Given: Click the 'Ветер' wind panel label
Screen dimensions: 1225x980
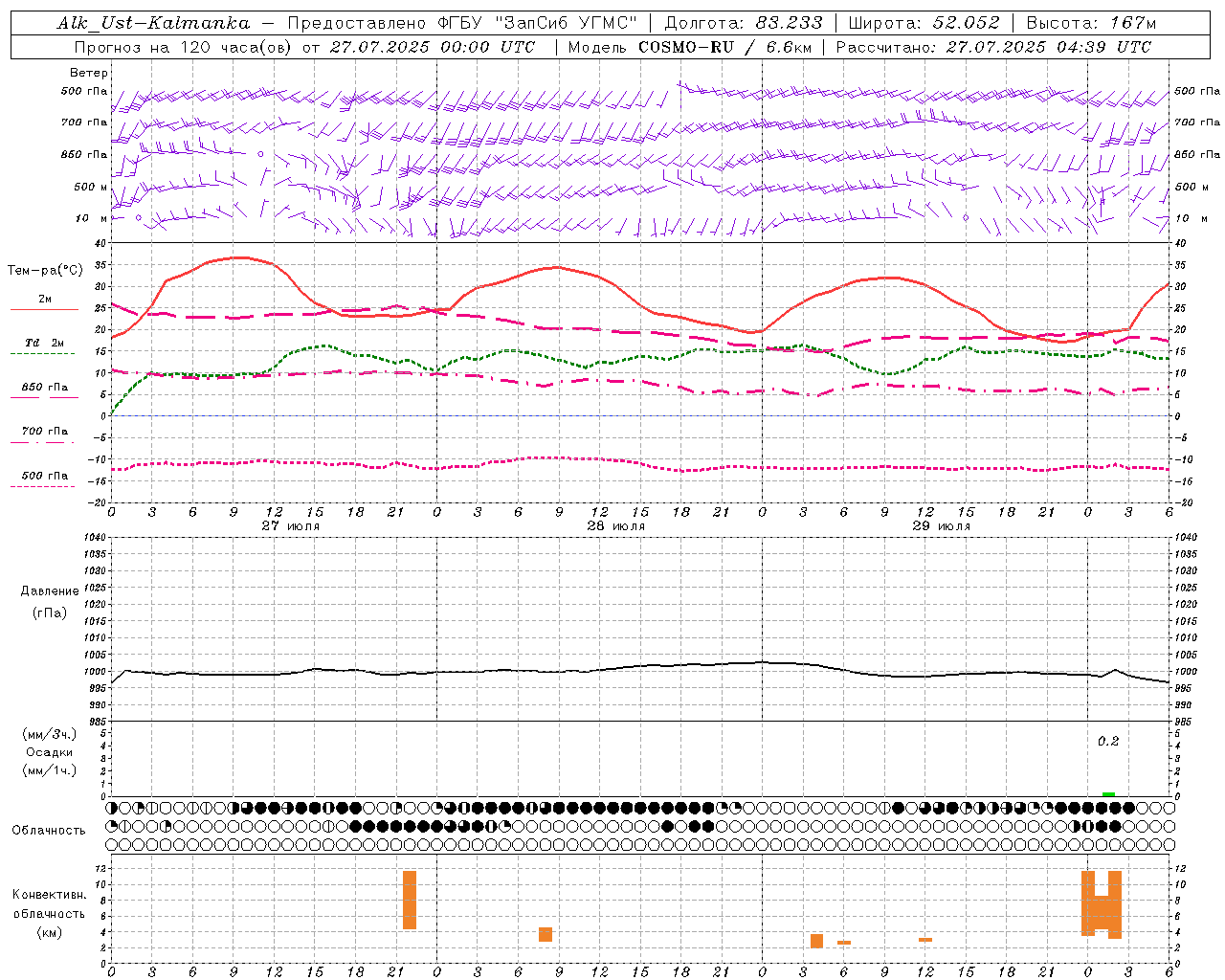Looking at the screenshot, I should pos(88,73).
